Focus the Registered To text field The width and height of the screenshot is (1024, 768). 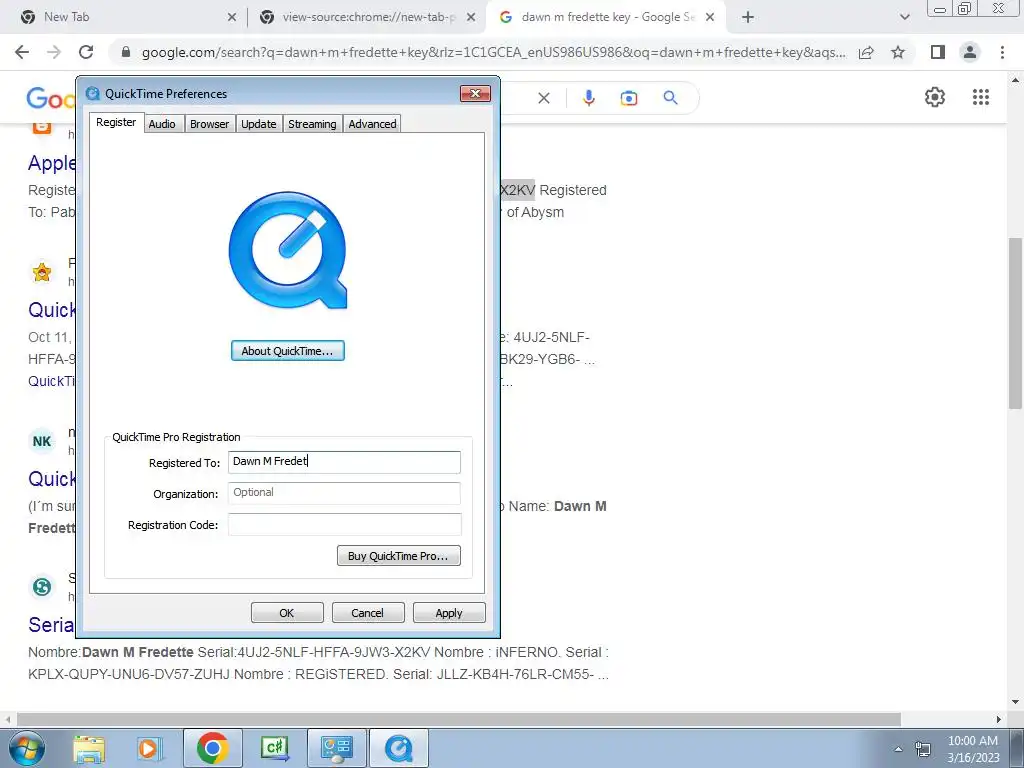click(344, 462)
